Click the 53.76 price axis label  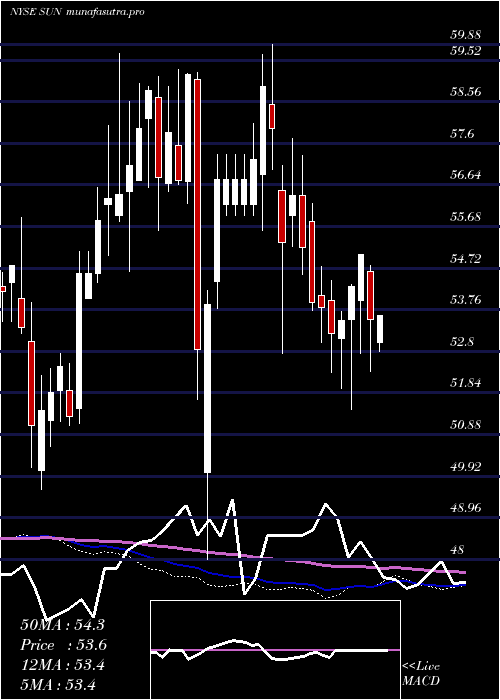coord(466,300)
